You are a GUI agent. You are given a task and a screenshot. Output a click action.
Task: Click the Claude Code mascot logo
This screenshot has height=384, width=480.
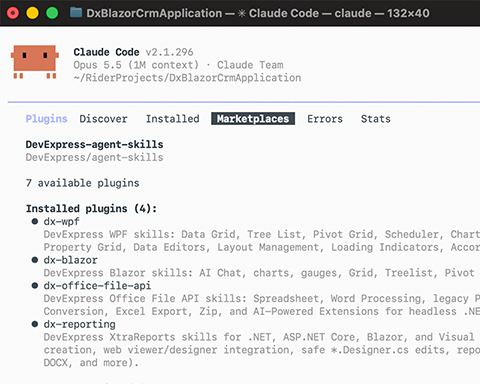pyautogui.click(x=35, y=62)
